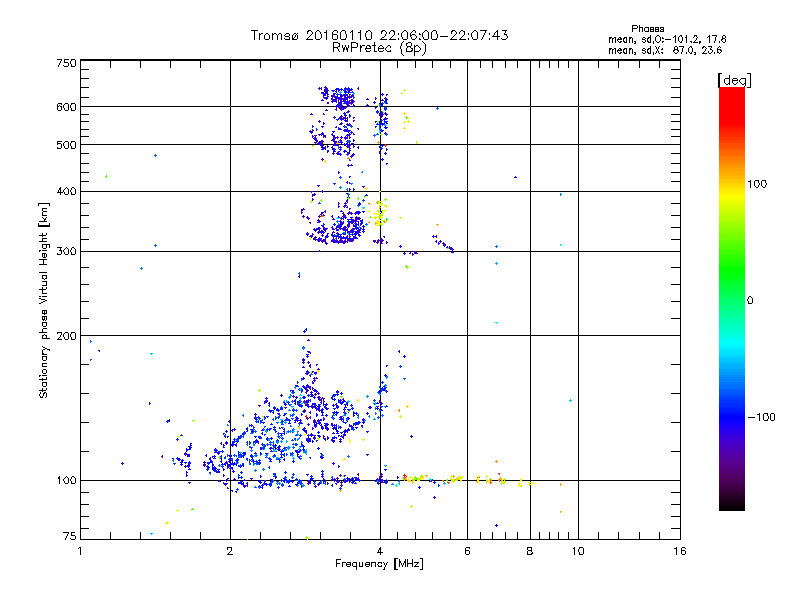Click the "200" height axis tick label

coord(66,336)
